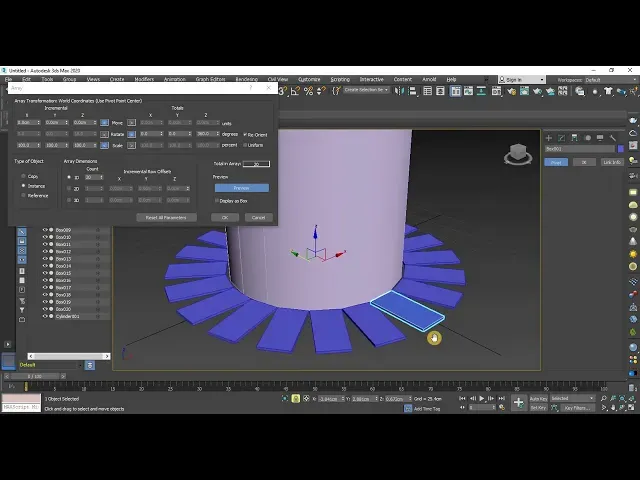This screenshot has height=480, width=640.
Task: Click the Preview button in Array dialog
Action: (241, 187)
